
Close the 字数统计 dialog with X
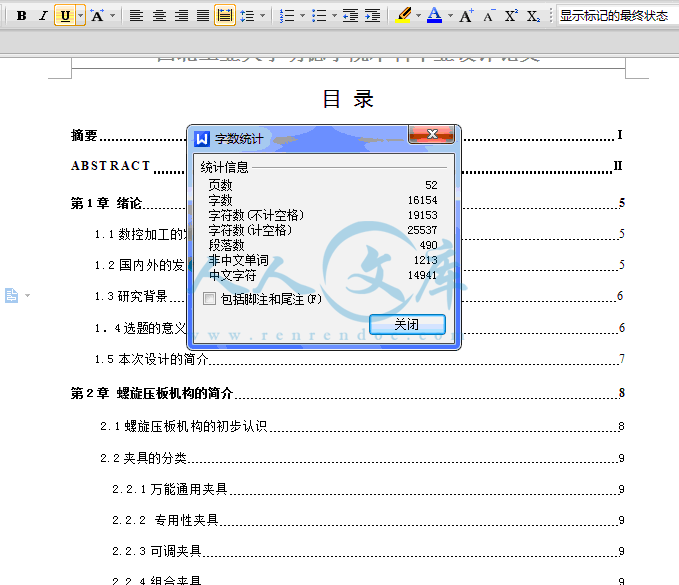point(431,134)
